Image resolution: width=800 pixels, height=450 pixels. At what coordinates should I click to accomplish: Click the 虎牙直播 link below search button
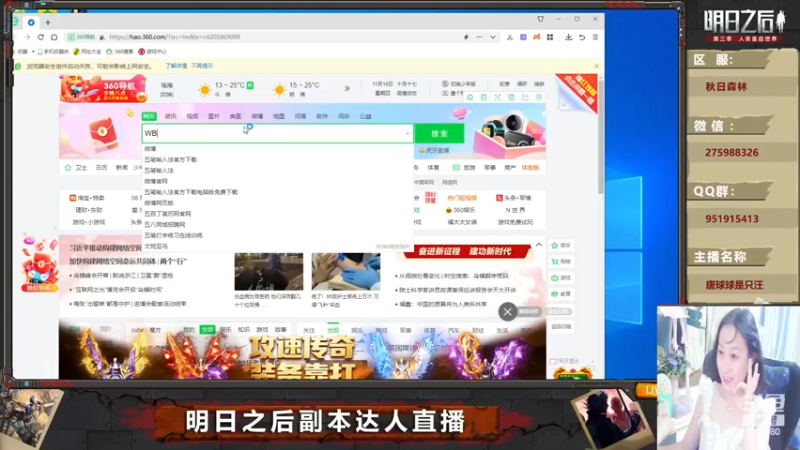coord(434,151)
